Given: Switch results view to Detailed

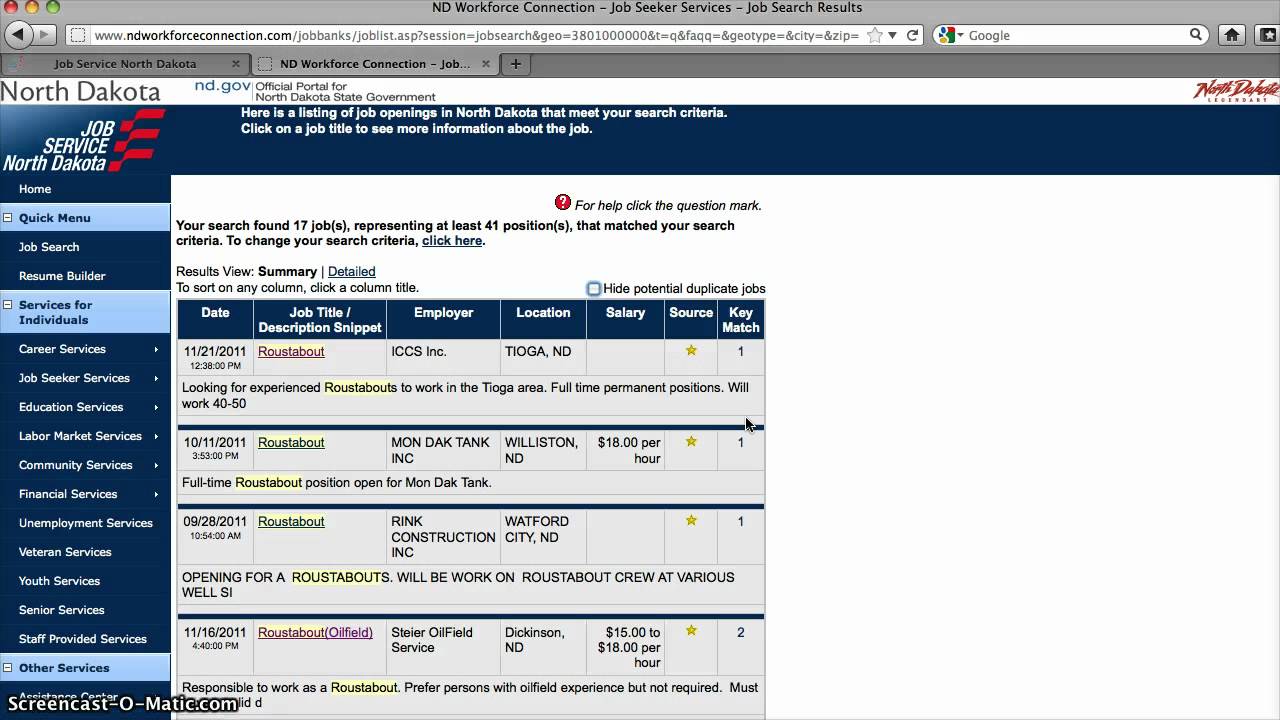Looking at the screenshot, I should click(351, 271).
